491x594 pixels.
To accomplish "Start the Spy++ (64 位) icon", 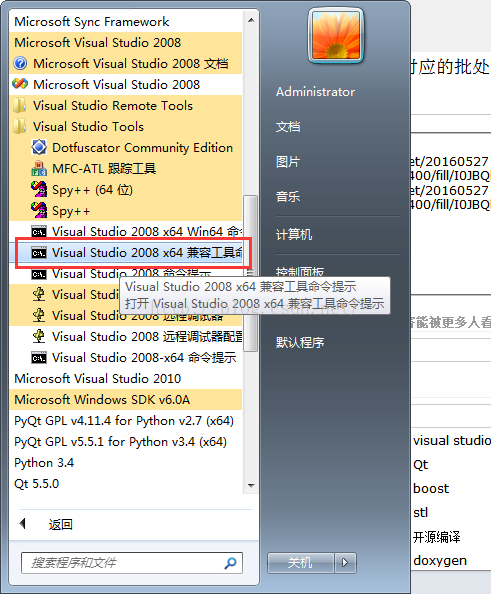I will 39,189.
